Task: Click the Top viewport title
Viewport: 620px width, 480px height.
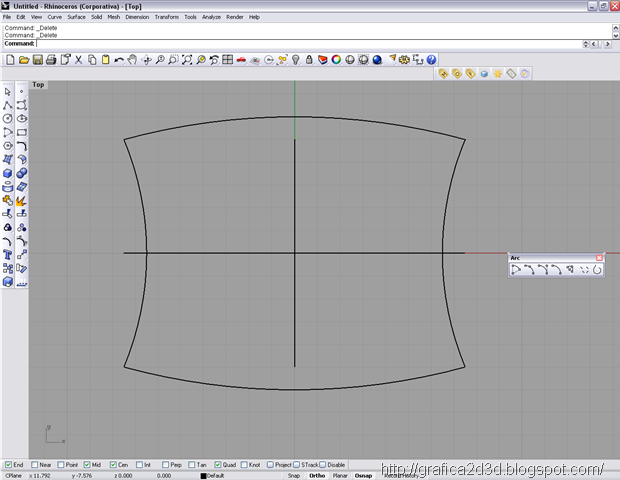Action: 38,85
